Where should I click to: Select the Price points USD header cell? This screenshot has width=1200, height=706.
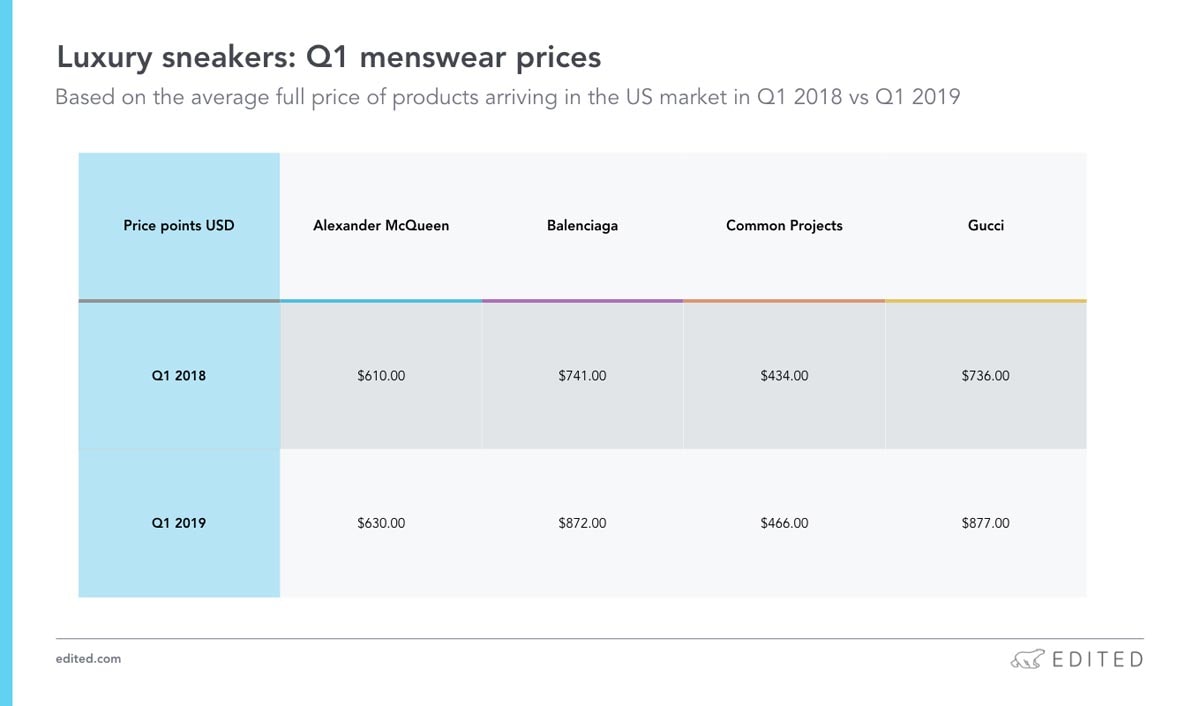coord(179,226)
